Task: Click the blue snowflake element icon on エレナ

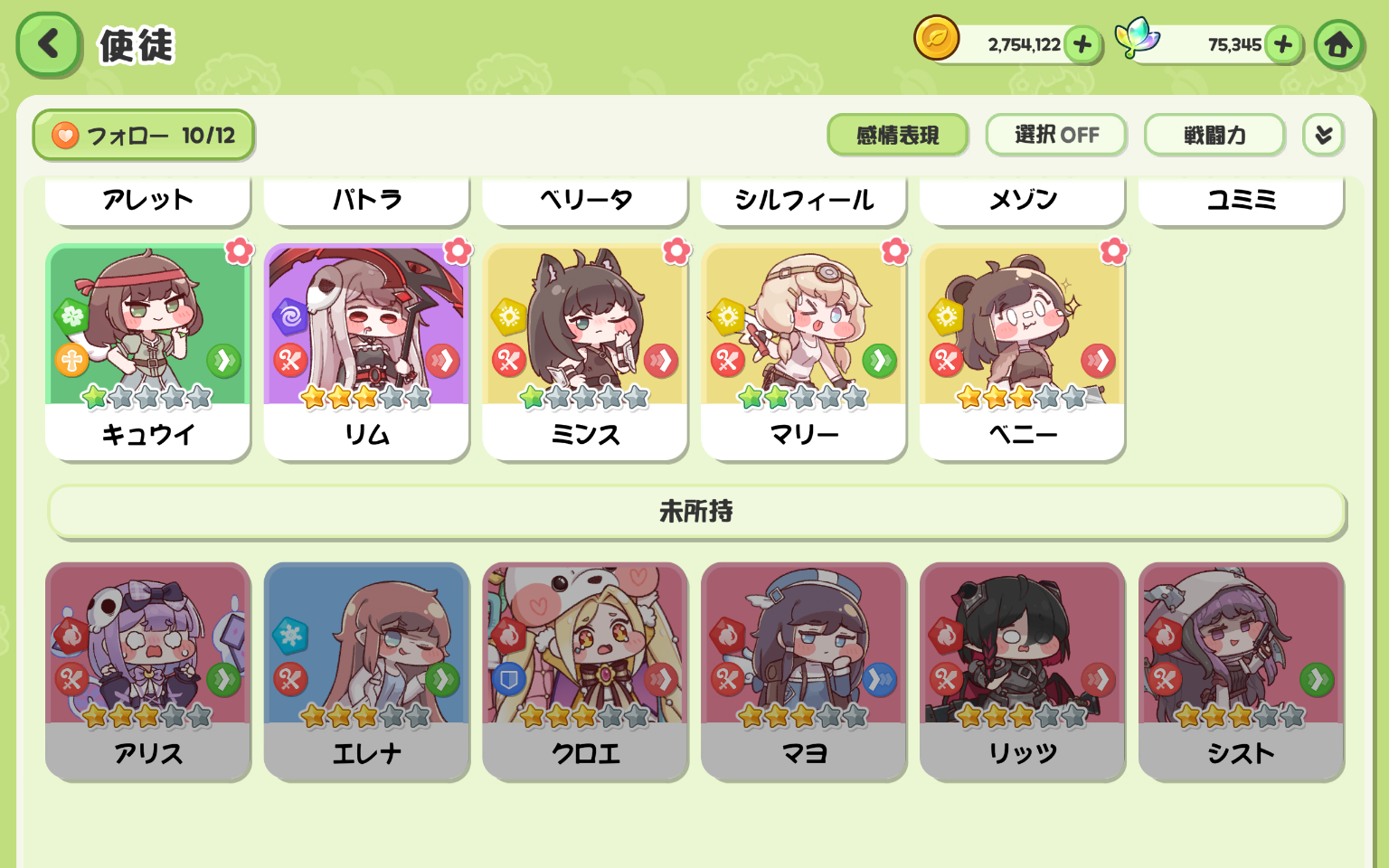Action: [x=290, y=636]
